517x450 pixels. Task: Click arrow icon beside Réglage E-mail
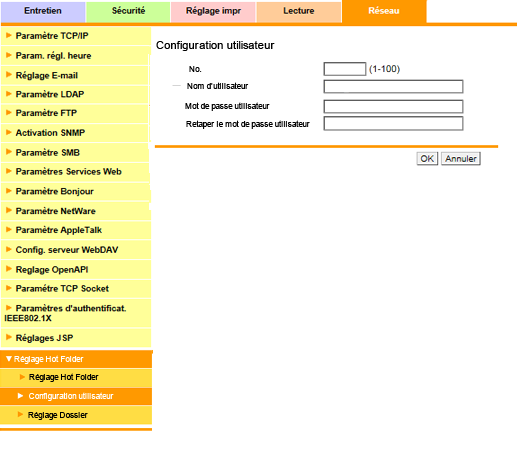9,74
